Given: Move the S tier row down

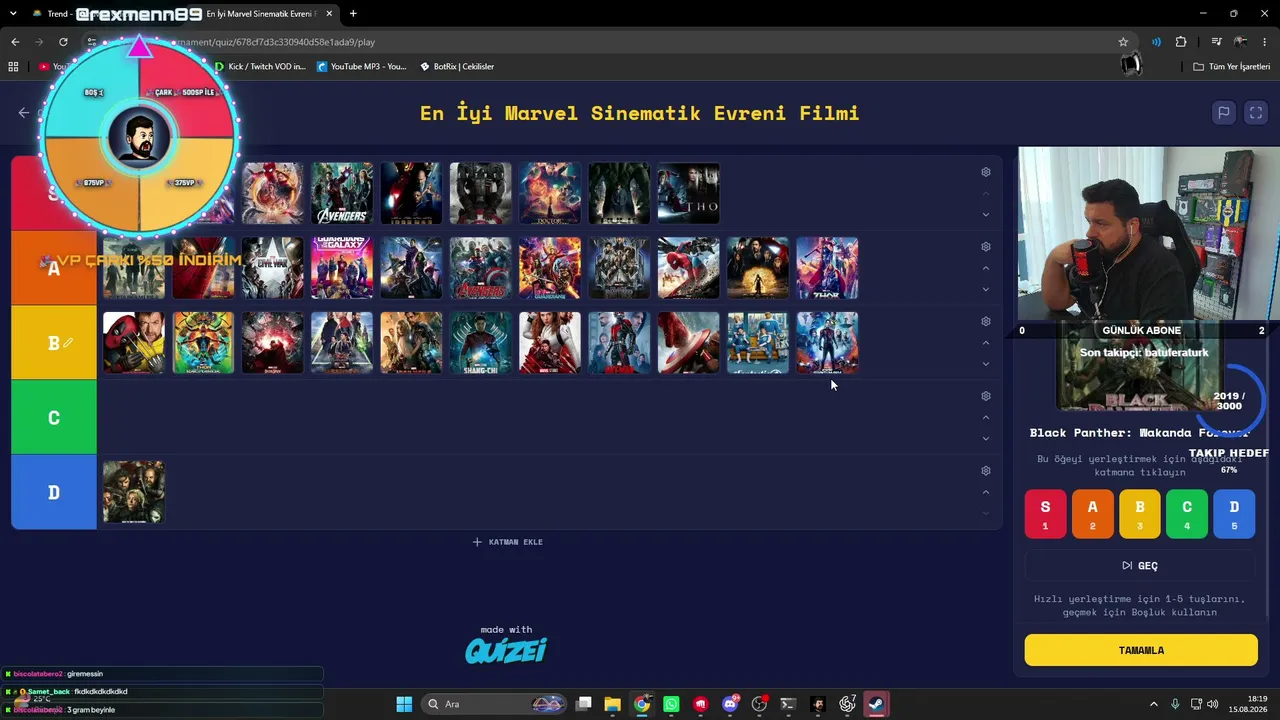Looking at the screenshot, I should pyautogui.click(x=986, y=214).
